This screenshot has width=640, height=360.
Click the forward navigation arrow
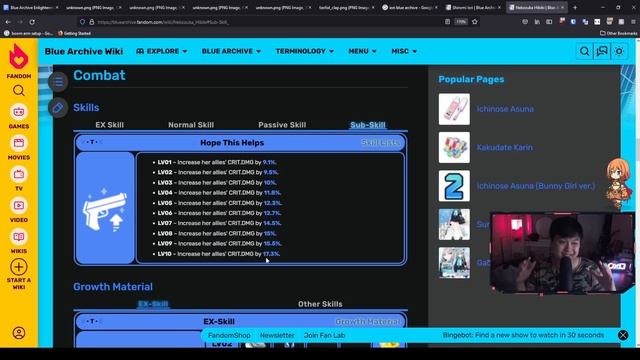pos(20,22)
